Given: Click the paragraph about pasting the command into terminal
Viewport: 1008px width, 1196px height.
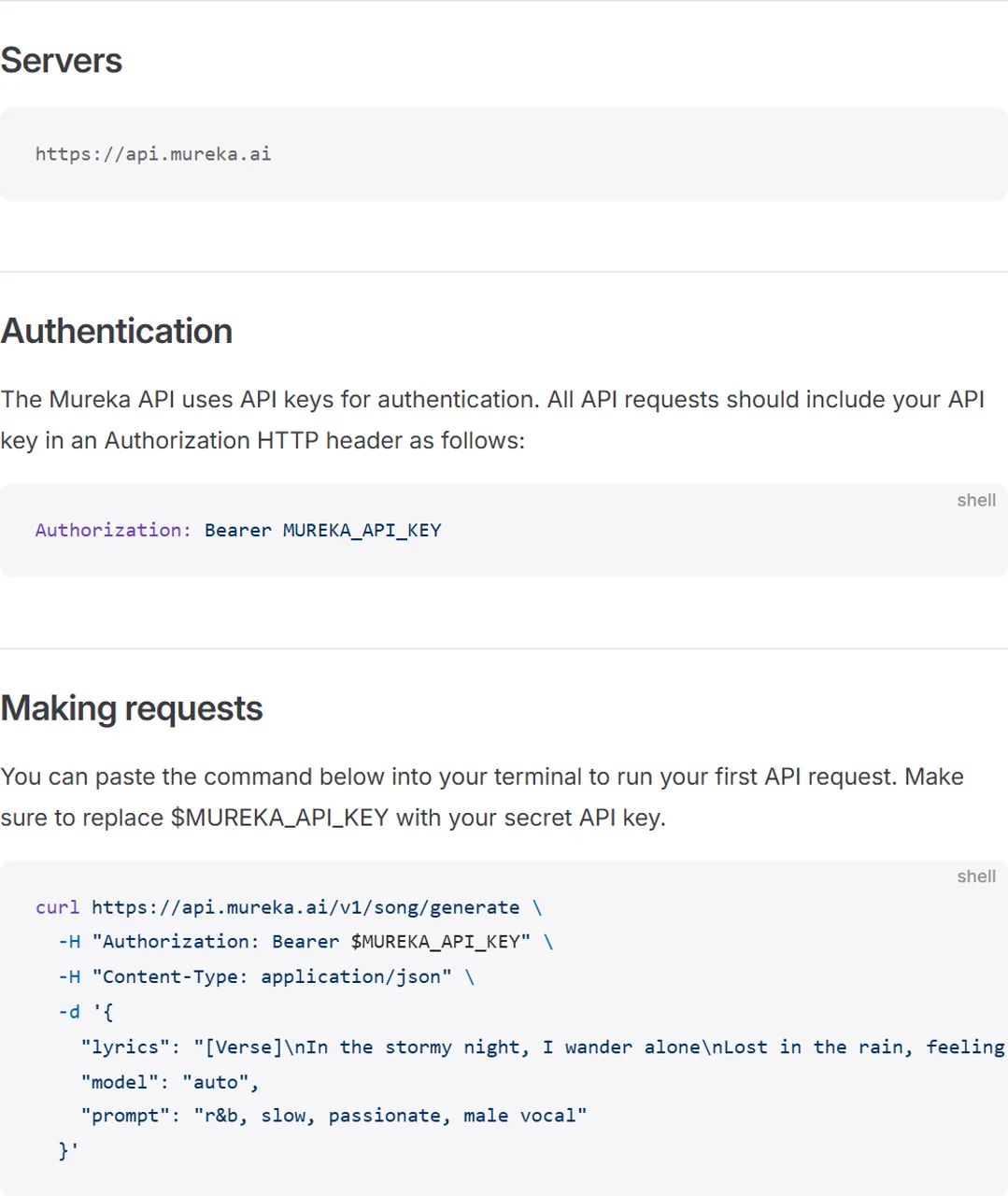Looking at the screenshot, I should [x=483, y=797].
